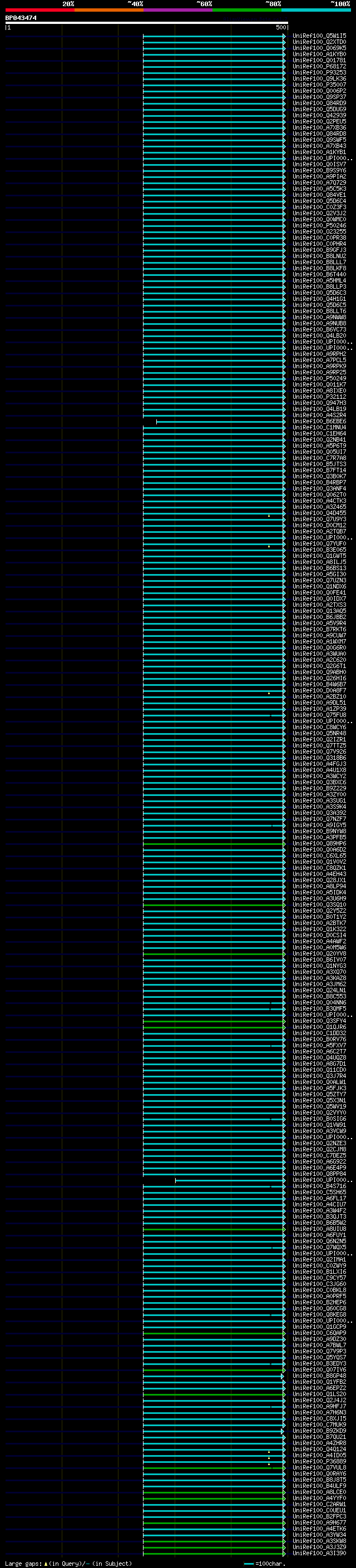The width and height of the screenshot is (356, 1568).
Task: Click yellow gap marker on Q4D455 row
Action: (269, 516)
